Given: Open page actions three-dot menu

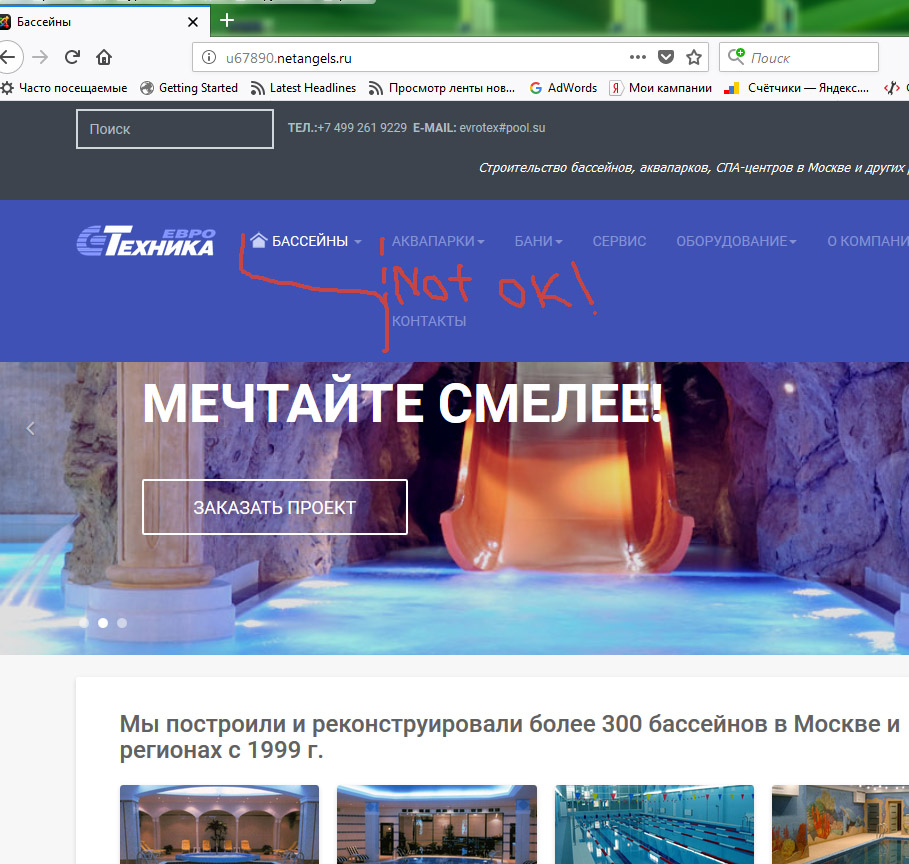Looking at the screenshot, I should tap(637, 57).
